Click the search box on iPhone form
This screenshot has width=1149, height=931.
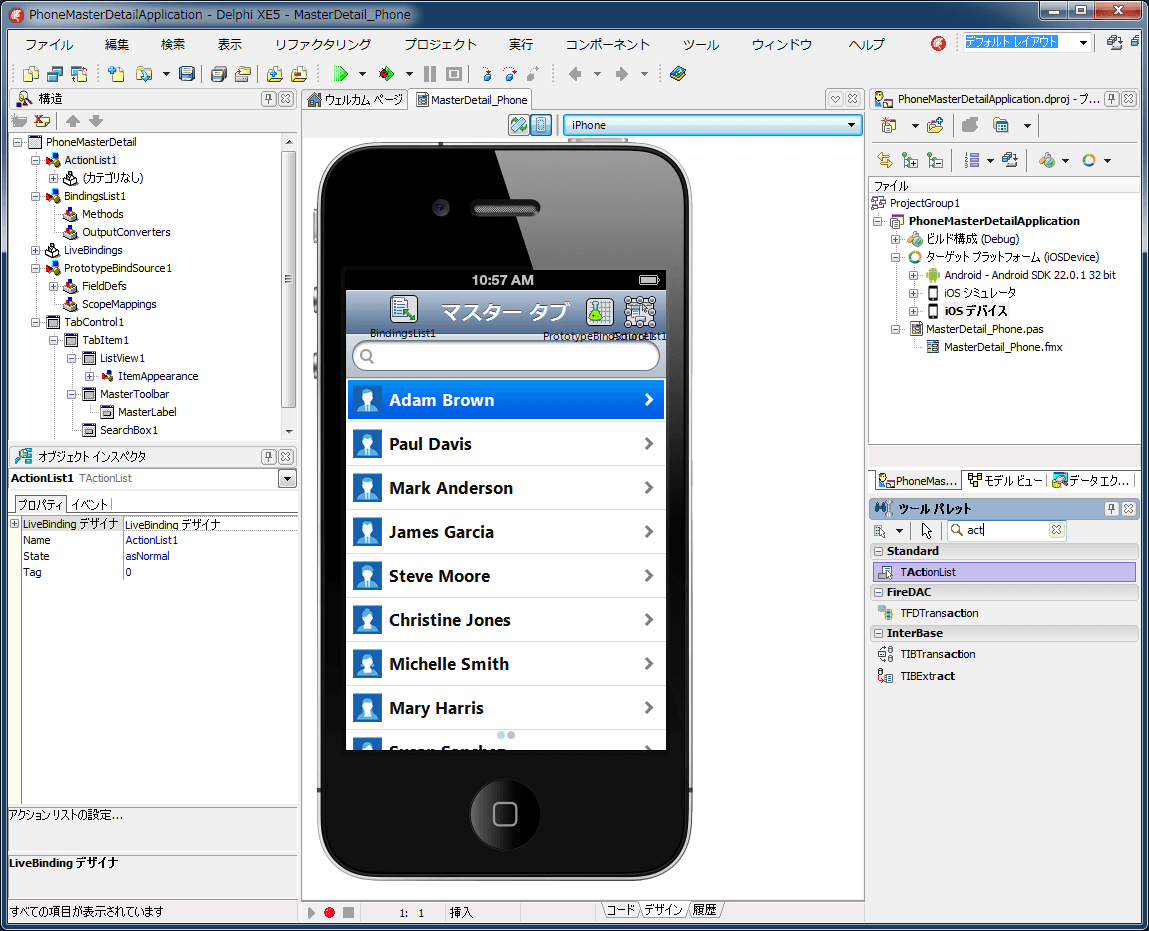[x=506, y=357]
